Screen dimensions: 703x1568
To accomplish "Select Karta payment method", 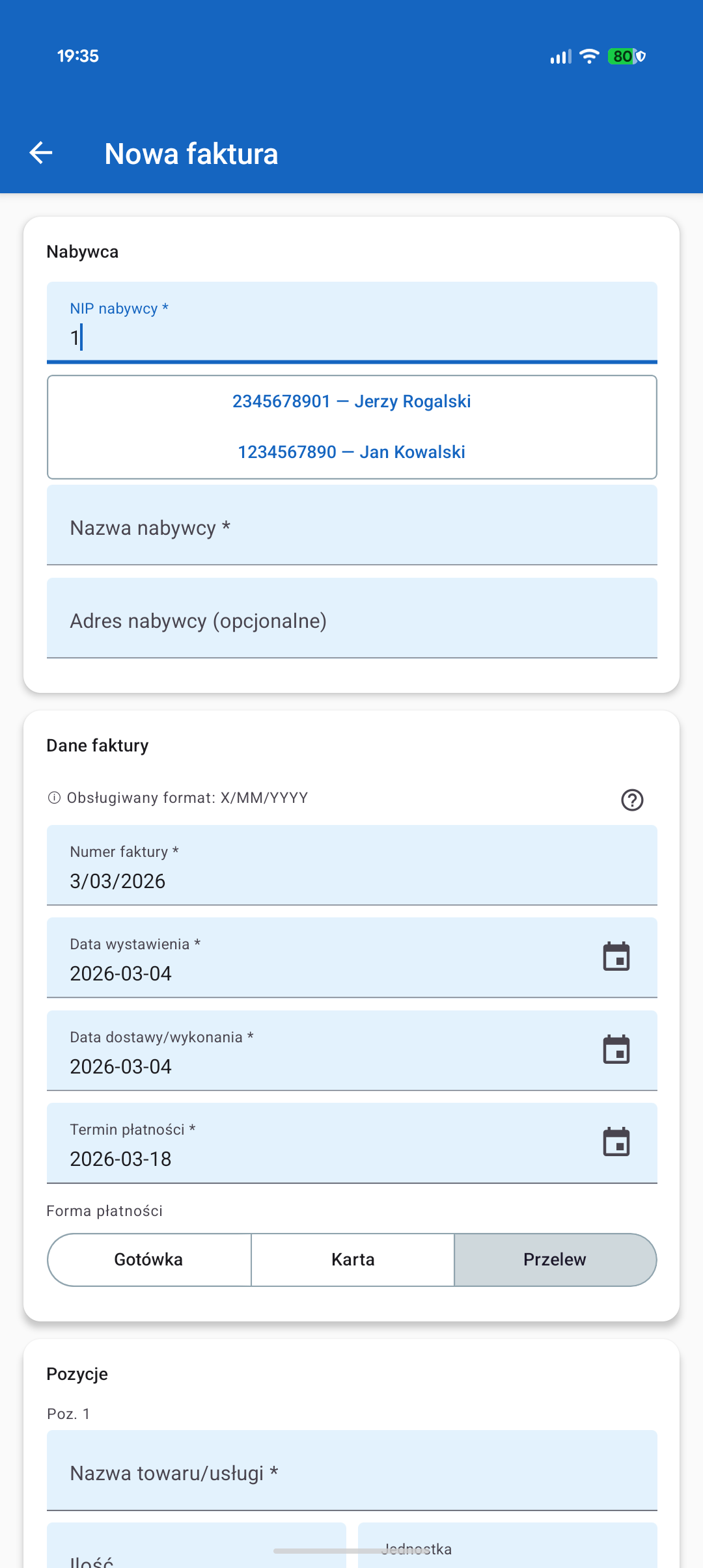I will (353, 1260).
